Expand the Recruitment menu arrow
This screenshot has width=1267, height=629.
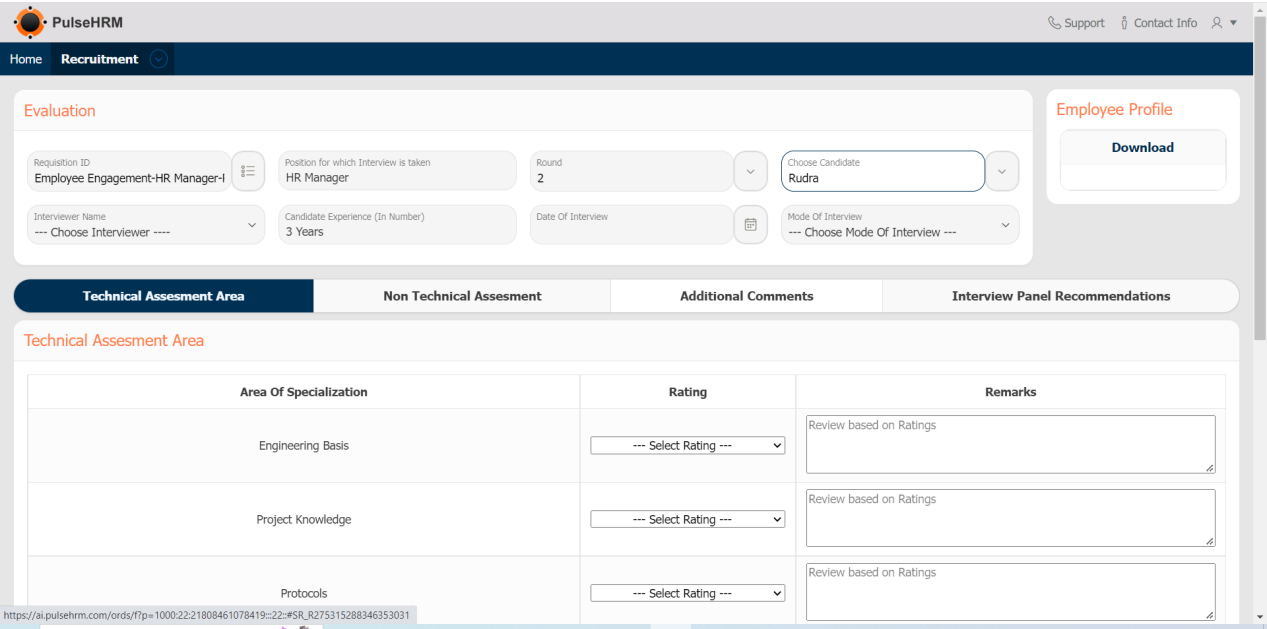pyautogui.click(x=158, y=59)
